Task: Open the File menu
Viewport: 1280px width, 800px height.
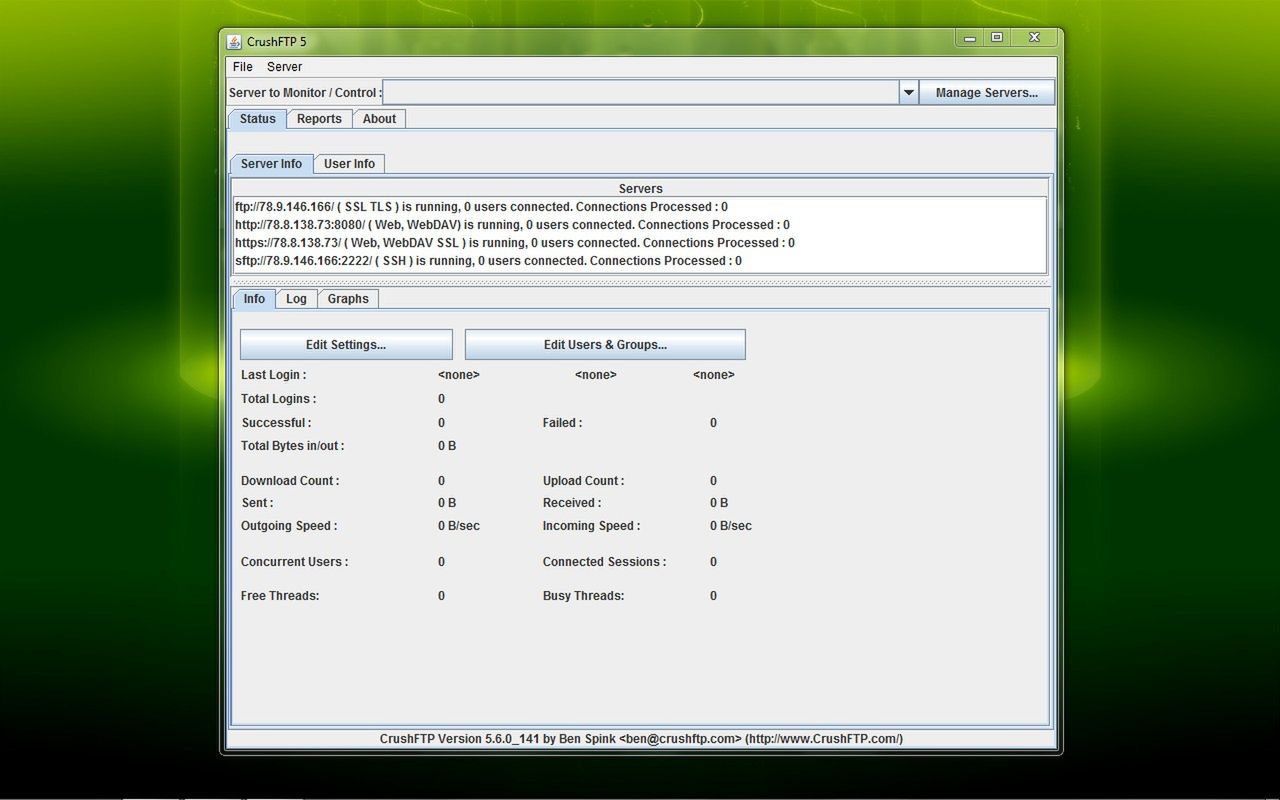Action: pyautogui.click(x=243, y=67)
